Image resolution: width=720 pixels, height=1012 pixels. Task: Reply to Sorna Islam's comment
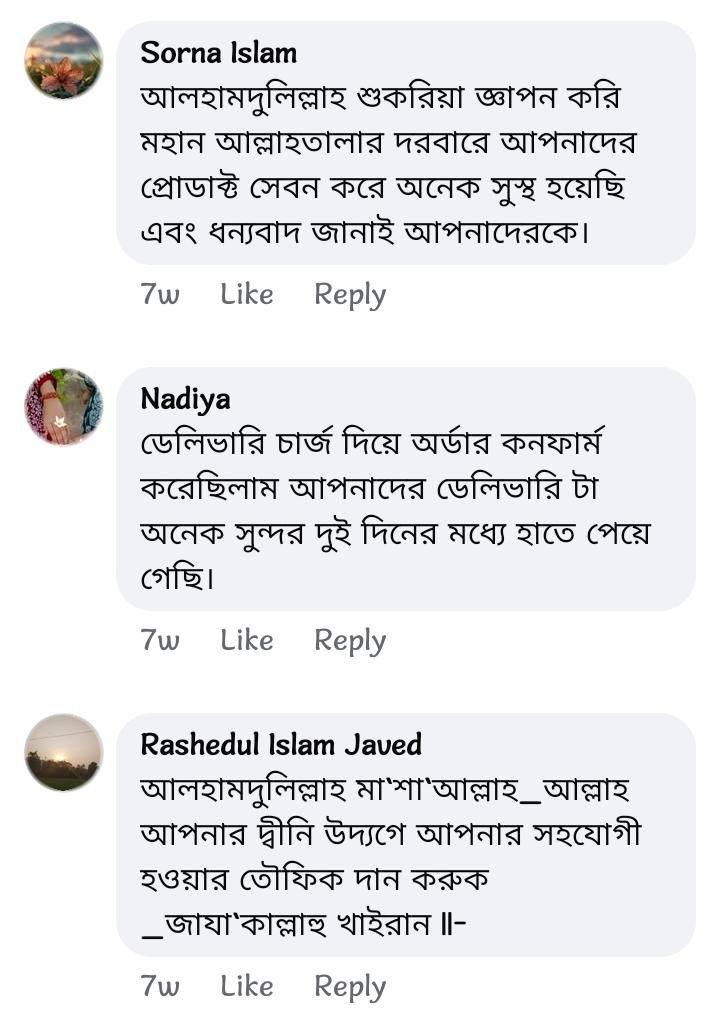pos(350,294)
